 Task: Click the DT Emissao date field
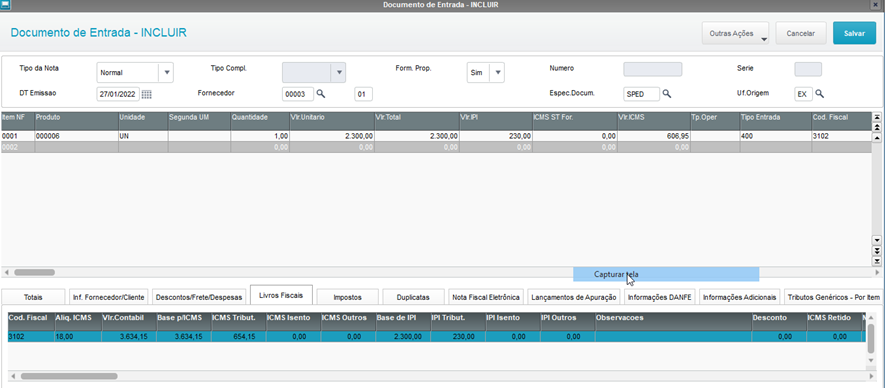(x=118, y=94)
